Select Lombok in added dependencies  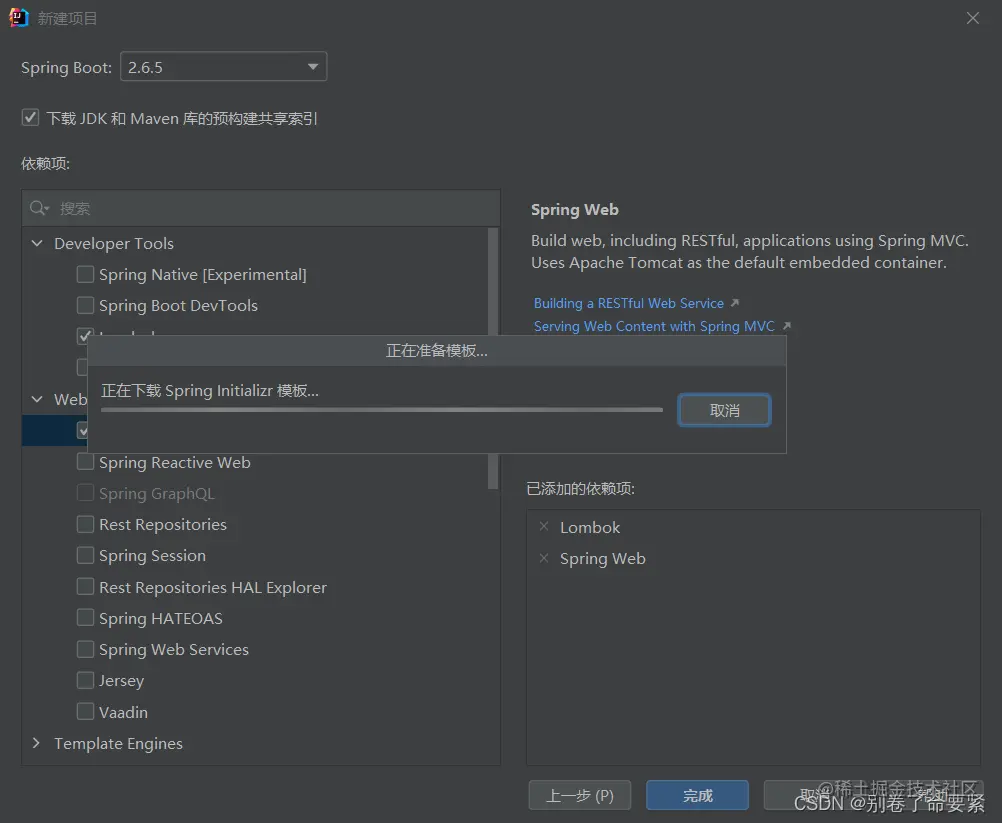coord(590,527)
